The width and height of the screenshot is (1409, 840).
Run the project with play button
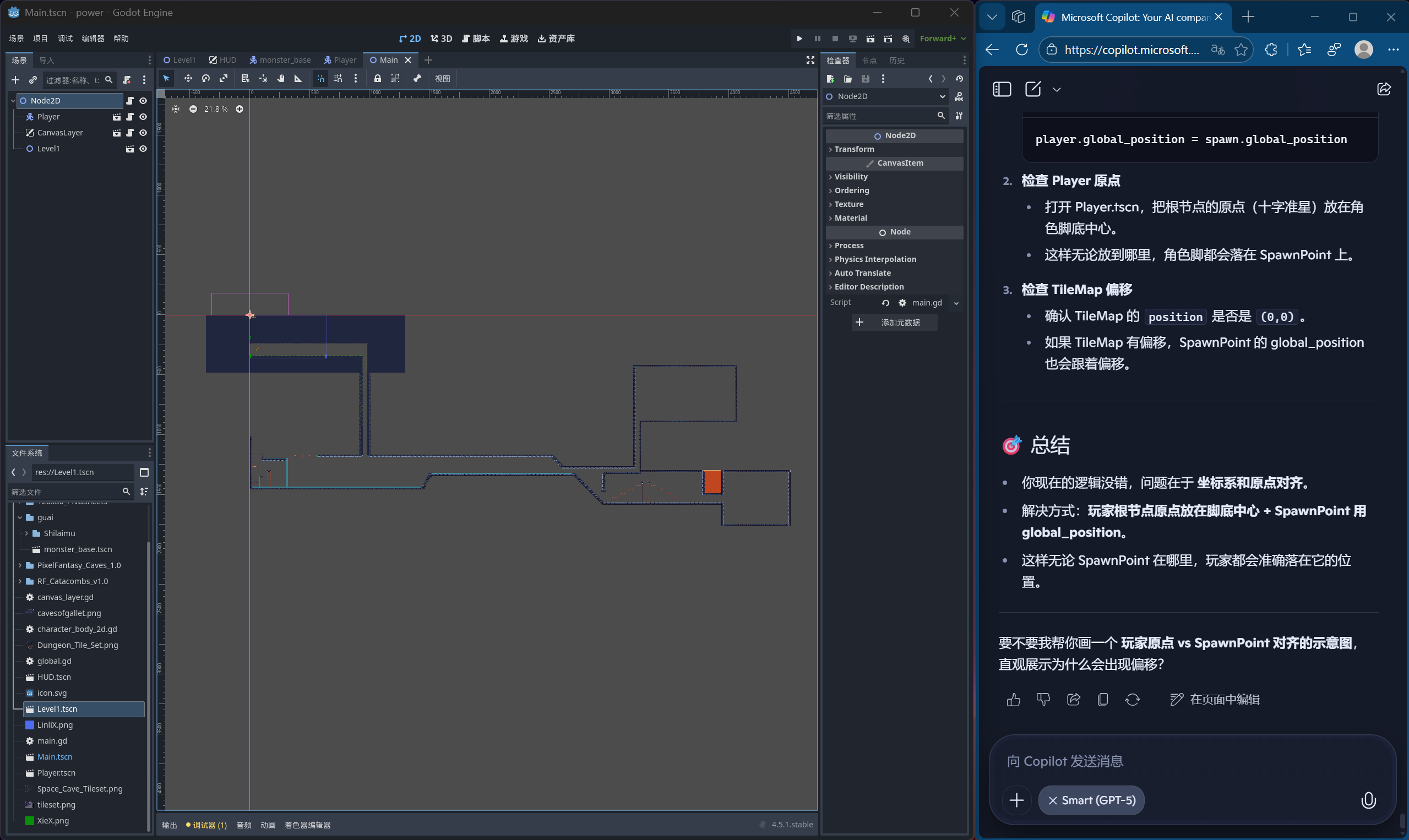(799, 39)
